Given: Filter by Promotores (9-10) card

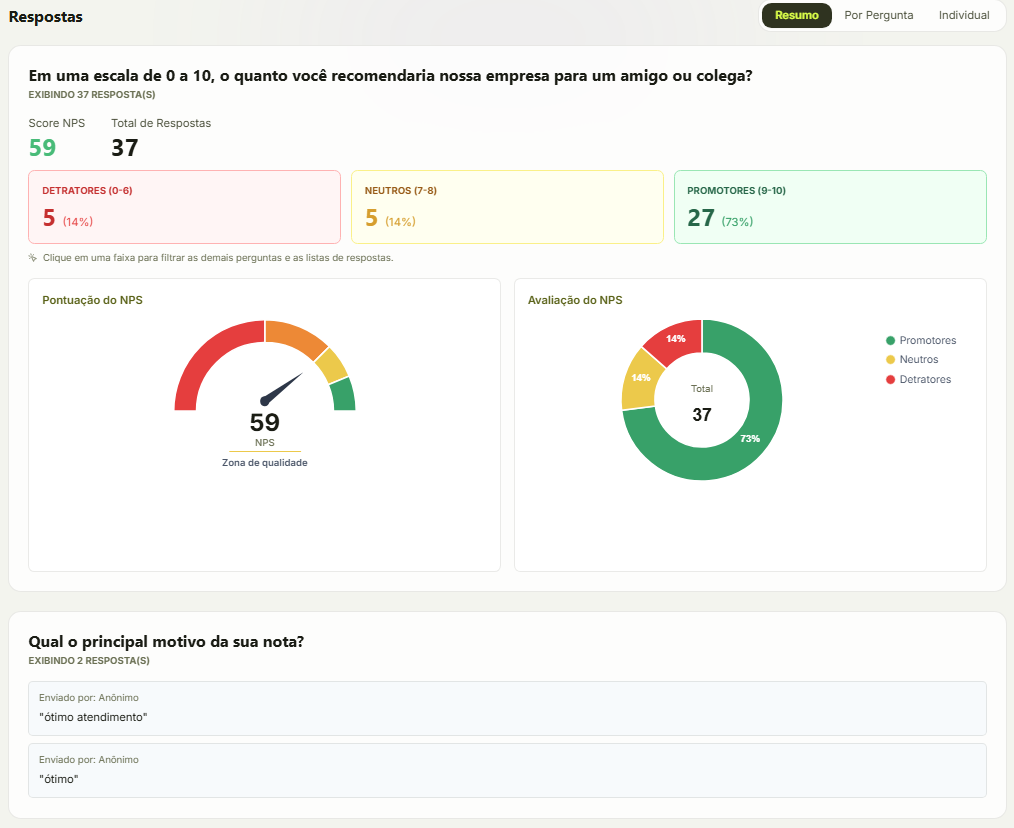Looking at the screenshot, I should [830, 207].
